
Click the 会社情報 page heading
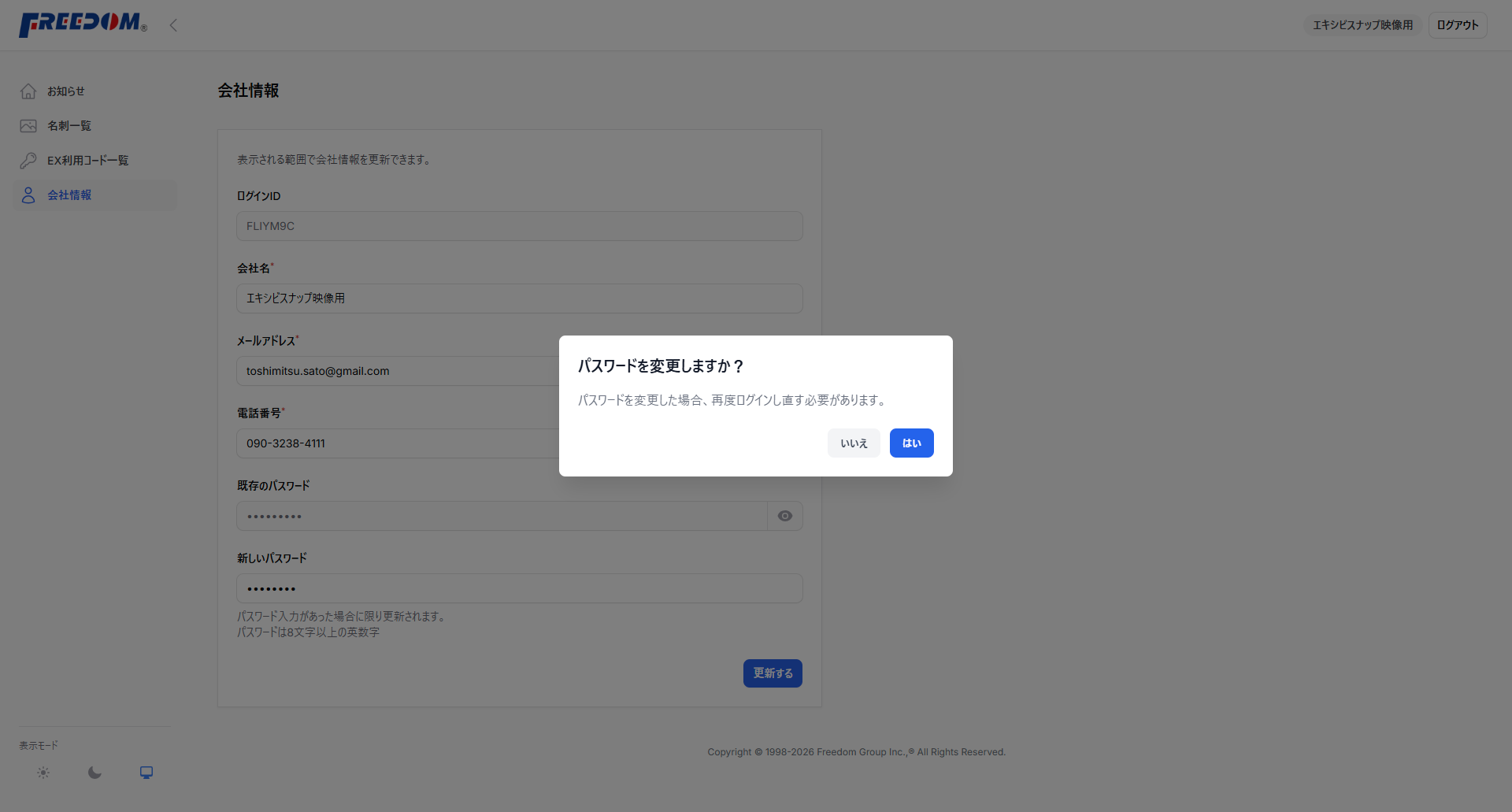(248, 91)
